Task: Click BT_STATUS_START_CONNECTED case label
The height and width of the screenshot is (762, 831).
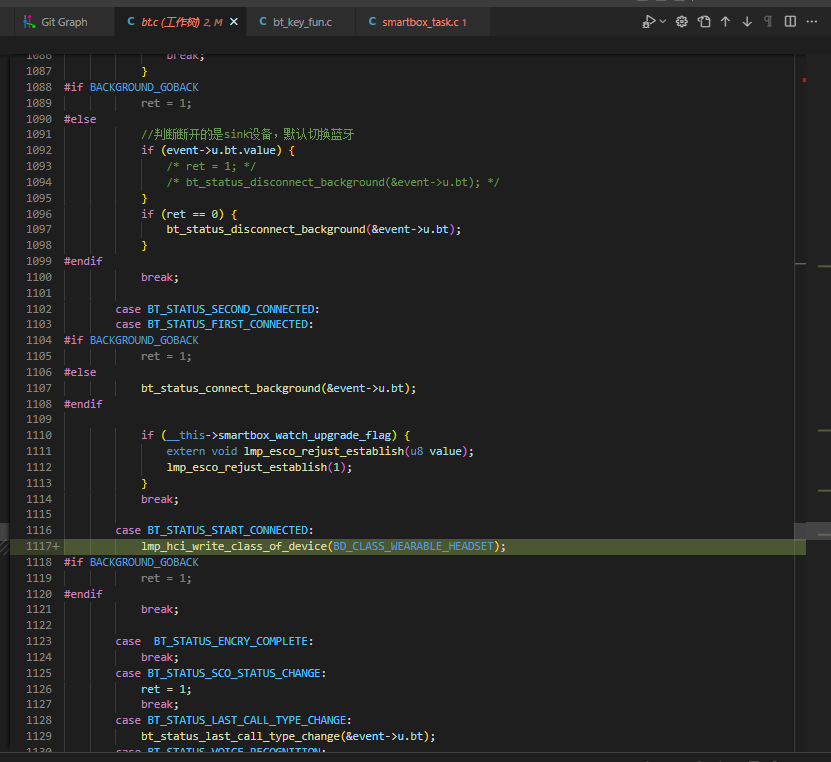Action: click(x=227, y=530)
